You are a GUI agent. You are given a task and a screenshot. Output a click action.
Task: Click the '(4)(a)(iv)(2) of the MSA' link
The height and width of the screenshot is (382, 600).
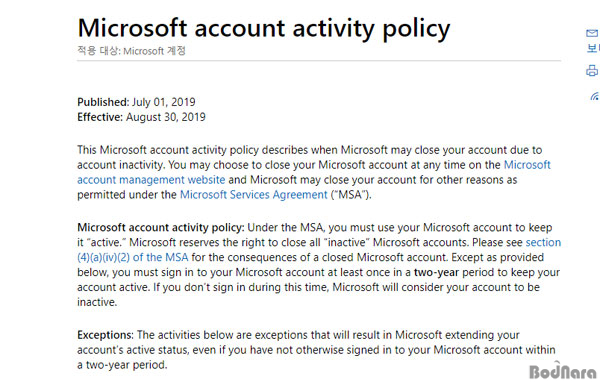(x=133, y=257)
